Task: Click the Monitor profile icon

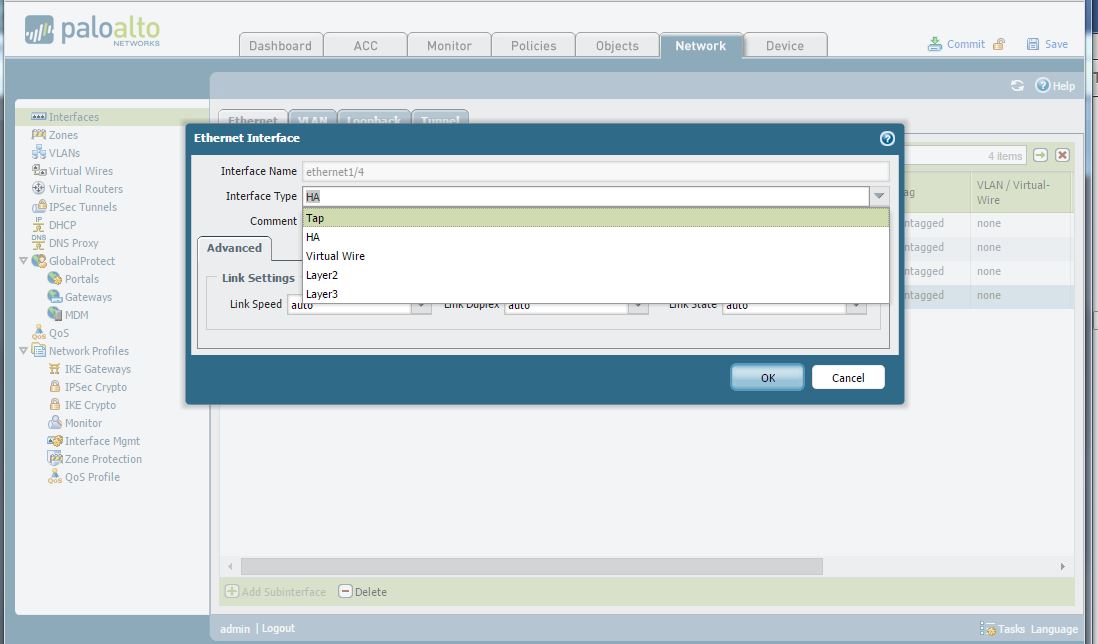Action: click(55, 423)
